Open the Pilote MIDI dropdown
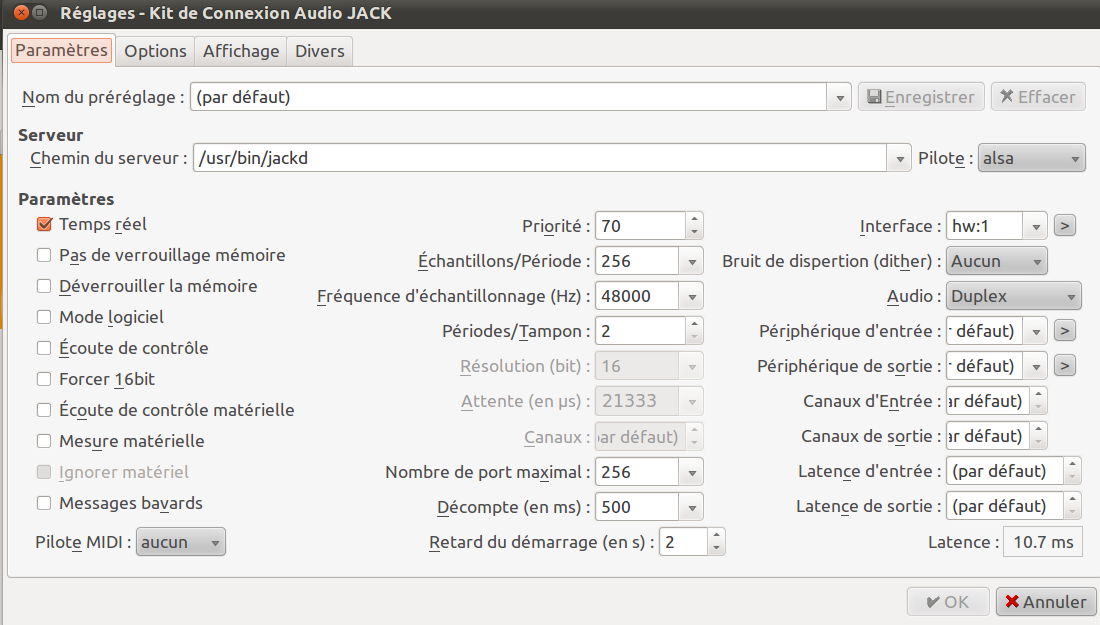This screenshot has height=625, width=1100. (x=180, y=542)
